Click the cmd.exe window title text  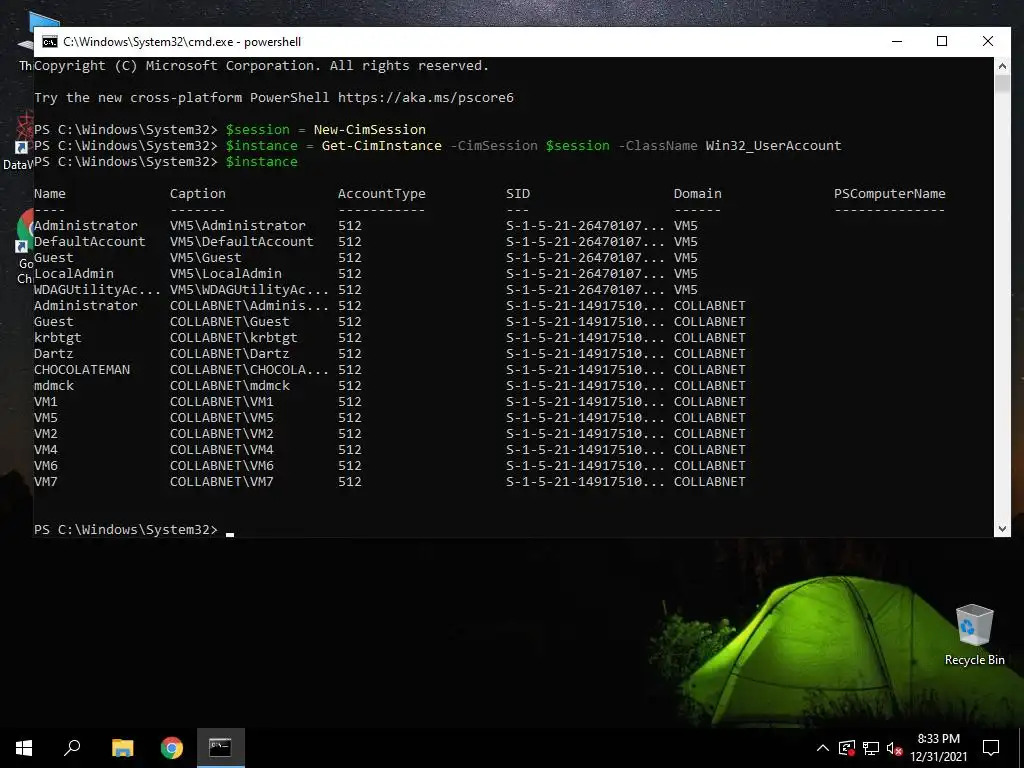click(182, 42)
